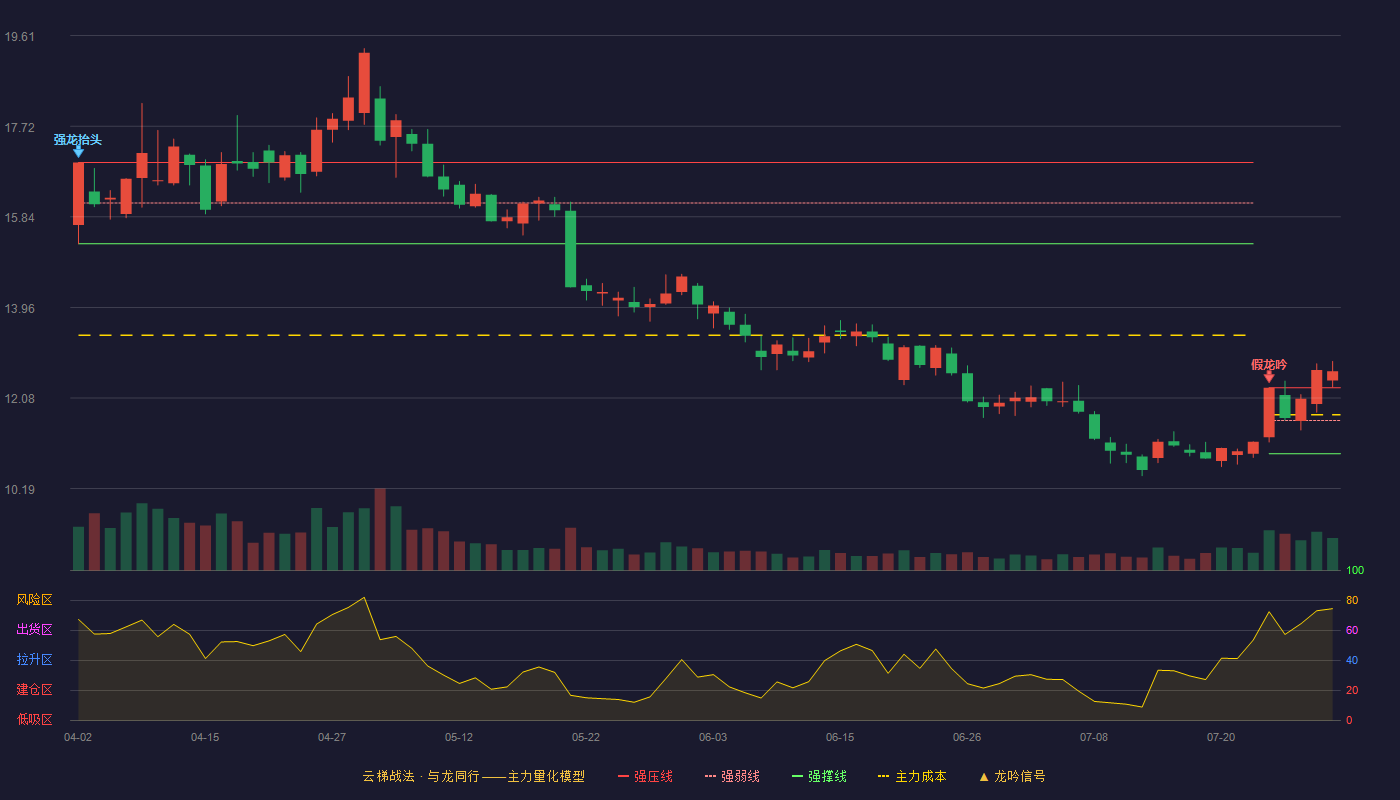Click the 13.96 price axis label

pyautogui.click(x=20, y=309)
